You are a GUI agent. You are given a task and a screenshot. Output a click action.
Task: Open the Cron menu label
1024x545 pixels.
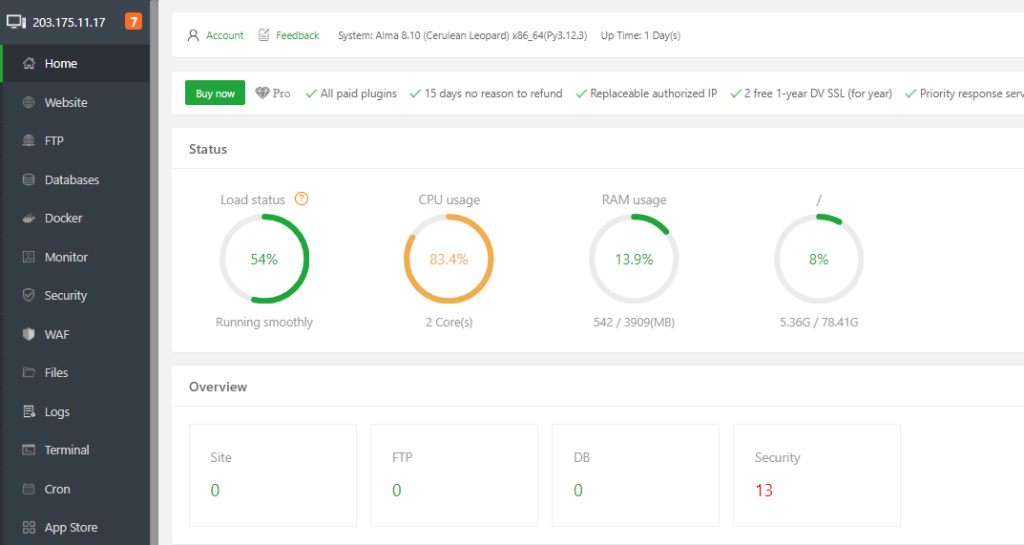click(57, 489)
